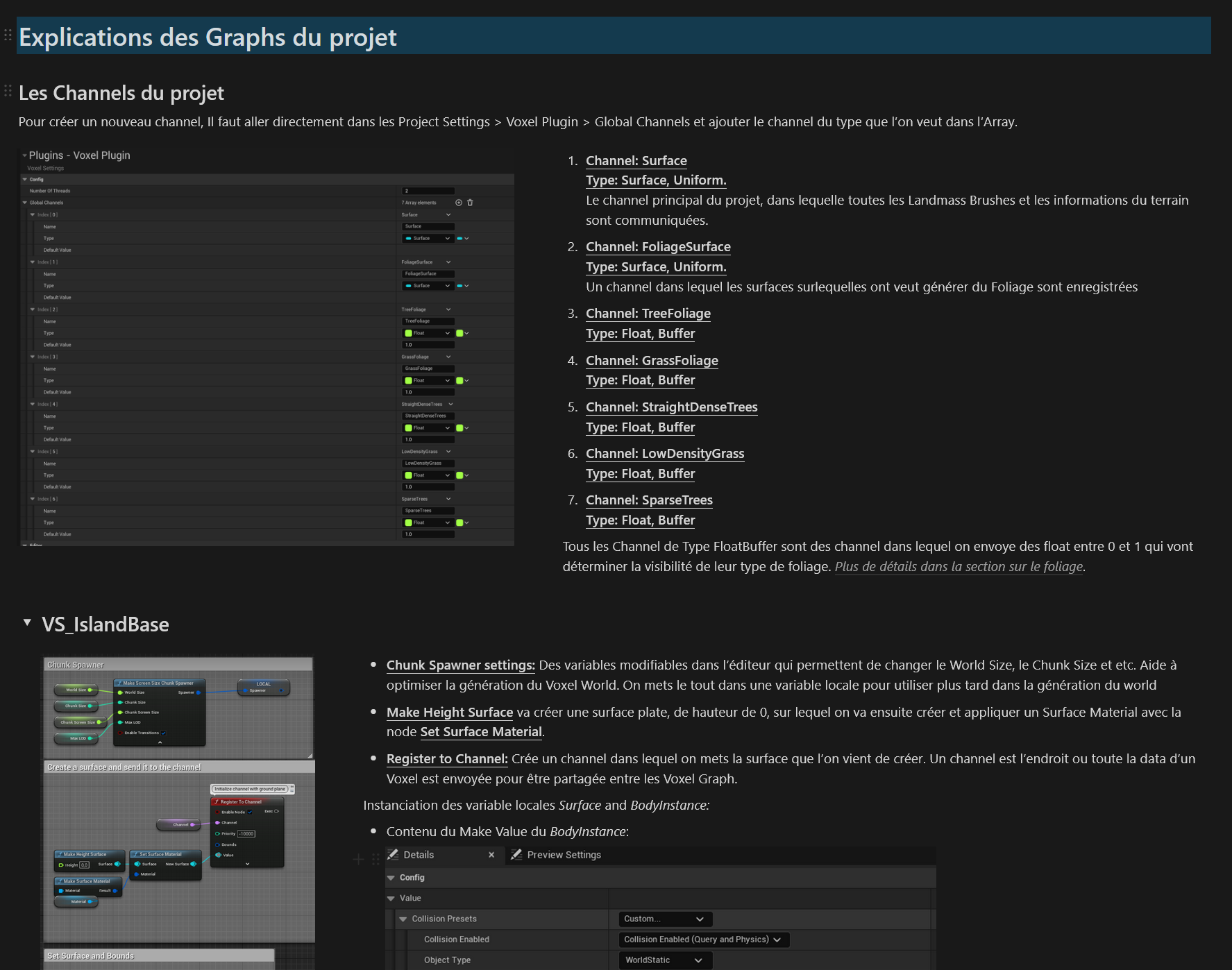Collapse the Collision Presets expander arrow
1232x970 pixels.
click(x=403, y=919)
